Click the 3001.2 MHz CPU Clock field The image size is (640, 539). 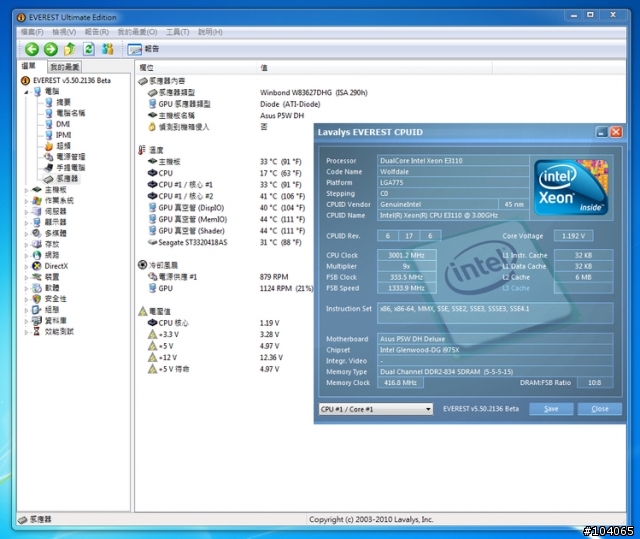[x=407, y=255]
